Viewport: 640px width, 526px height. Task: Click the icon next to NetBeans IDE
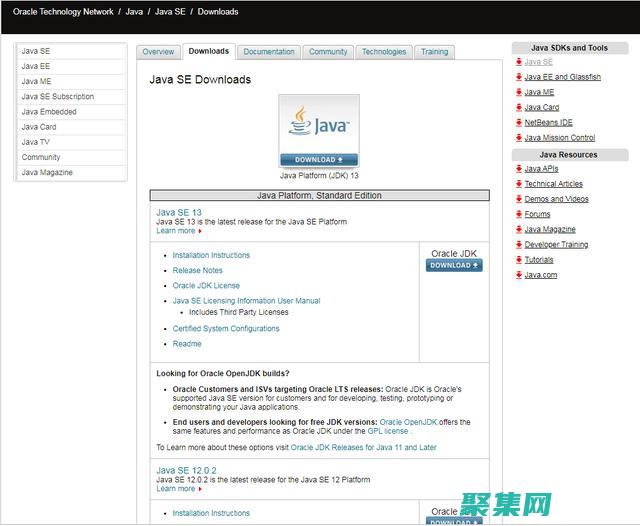pos(519,122)
